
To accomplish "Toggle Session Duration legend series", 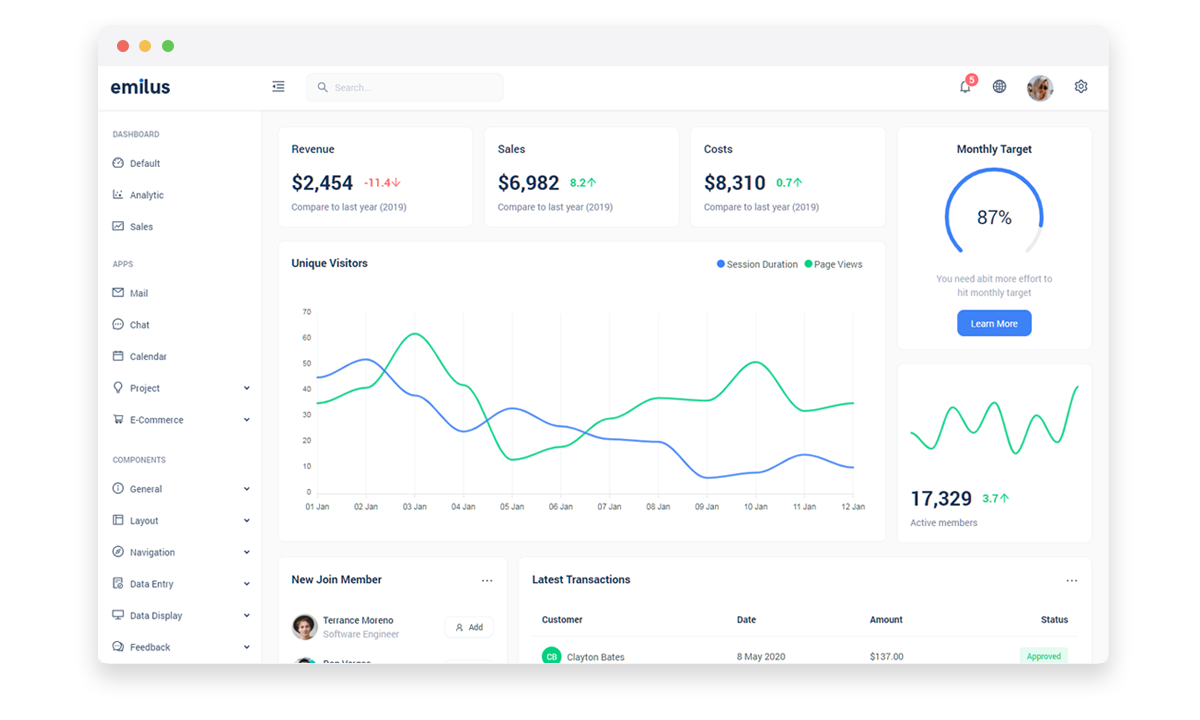I will click(x=757, y=265).
